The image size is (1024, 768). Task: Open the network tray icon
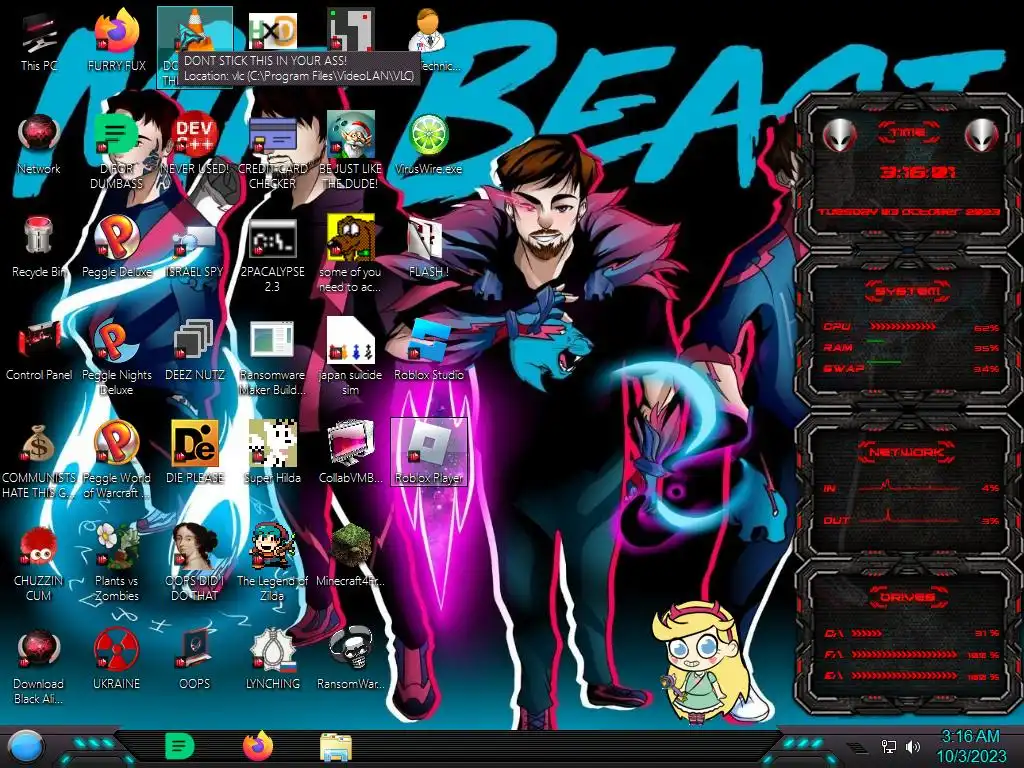pyautogui.click(x=889, y=746)
